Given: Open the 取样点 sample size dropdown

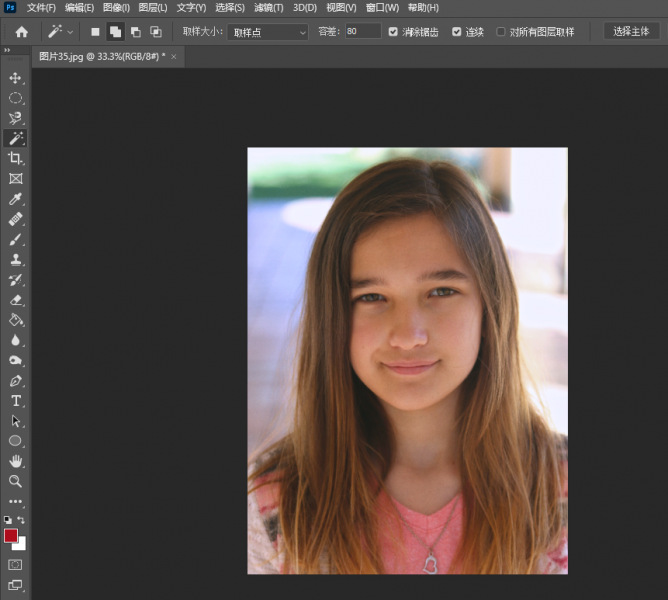Looking at the screenshot, I should 268,32.
